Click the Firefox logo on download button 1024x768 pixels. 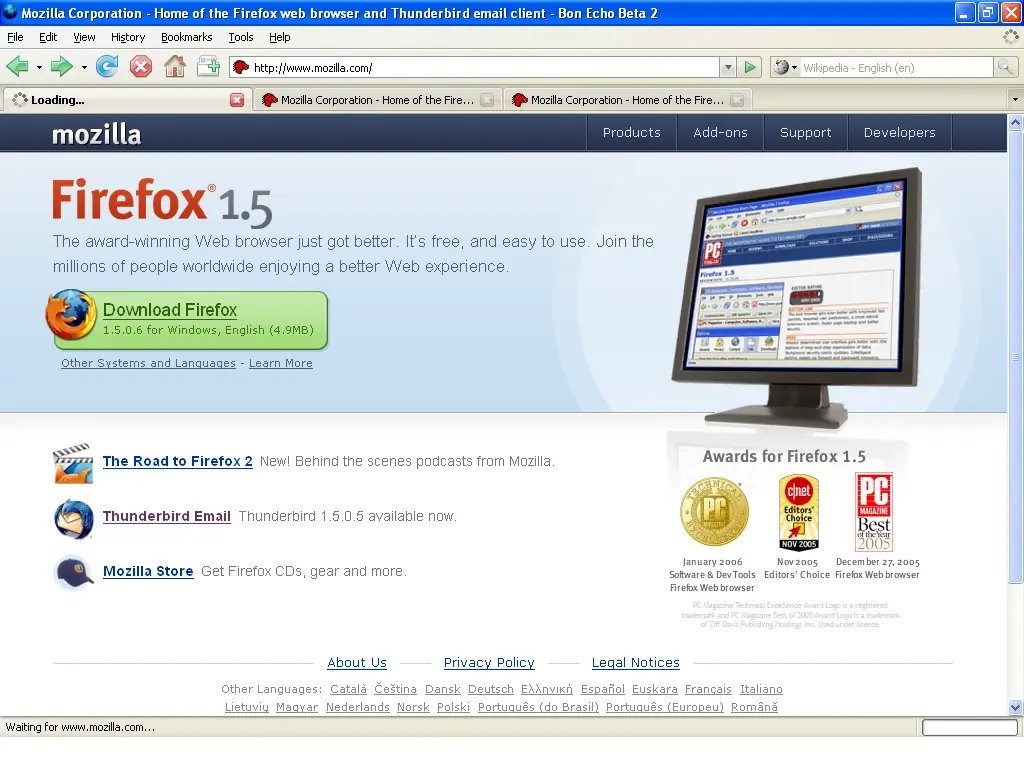point(71,315)
